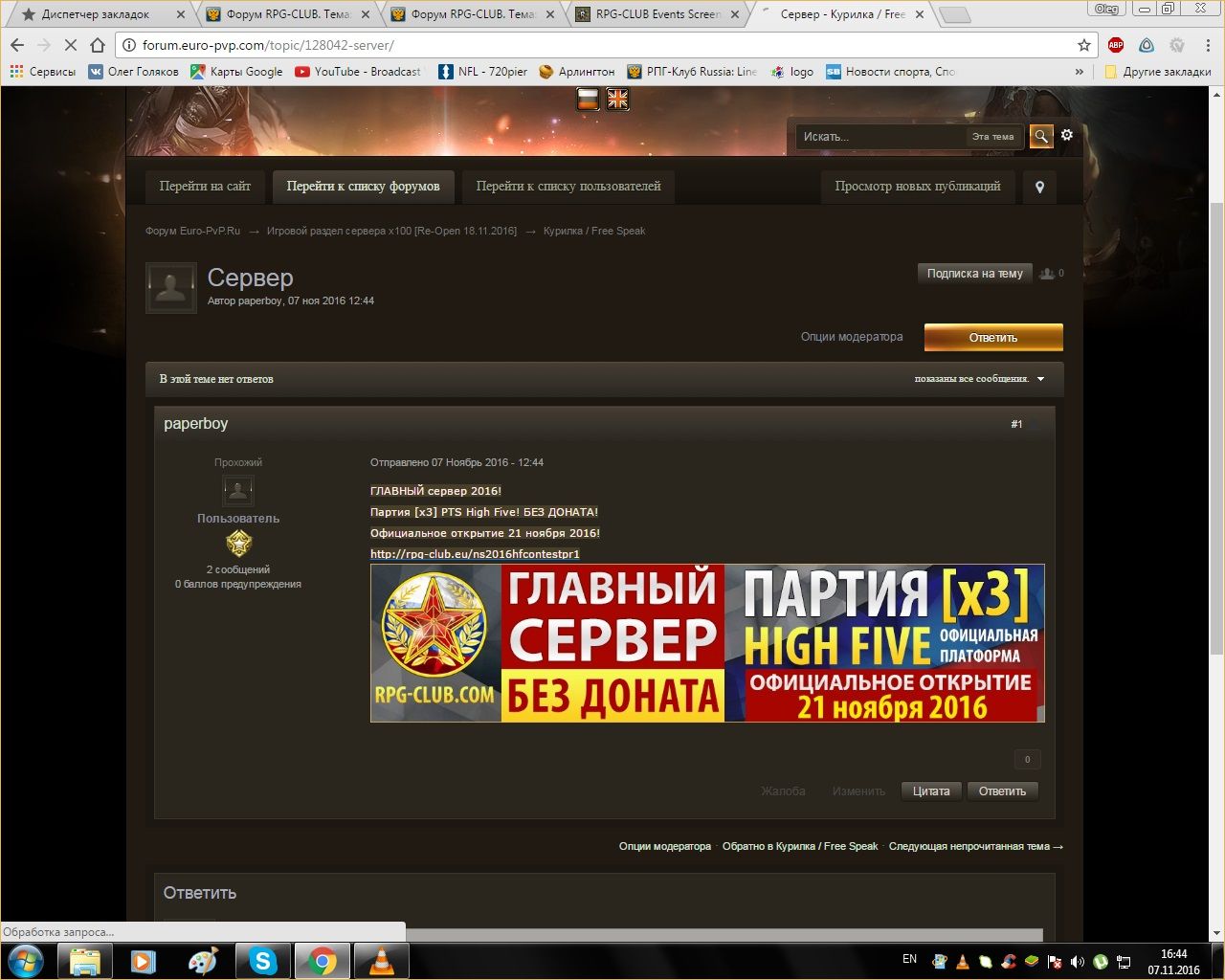The image size is (1225, 980).
Task: Open post permalink #1
Action: 1016,424
